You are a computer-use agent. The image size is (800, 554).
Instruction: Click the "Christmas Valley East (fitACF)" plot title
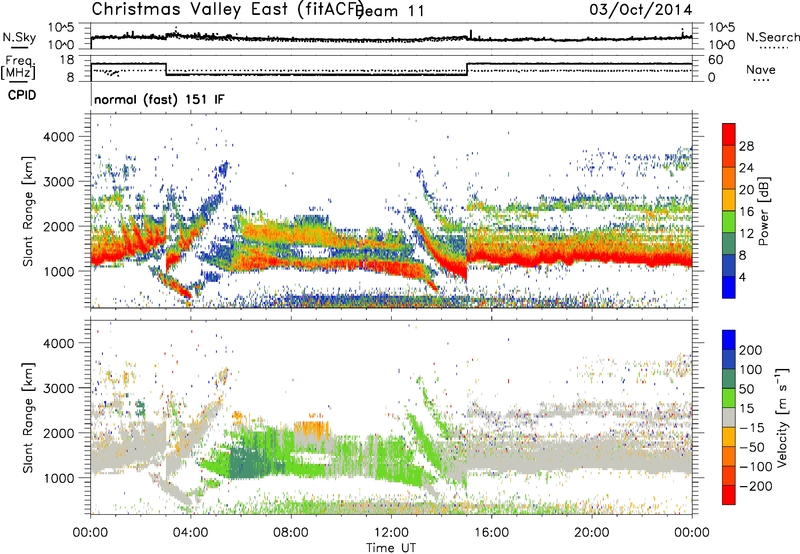pyautogui.click(x=227, y=10)
